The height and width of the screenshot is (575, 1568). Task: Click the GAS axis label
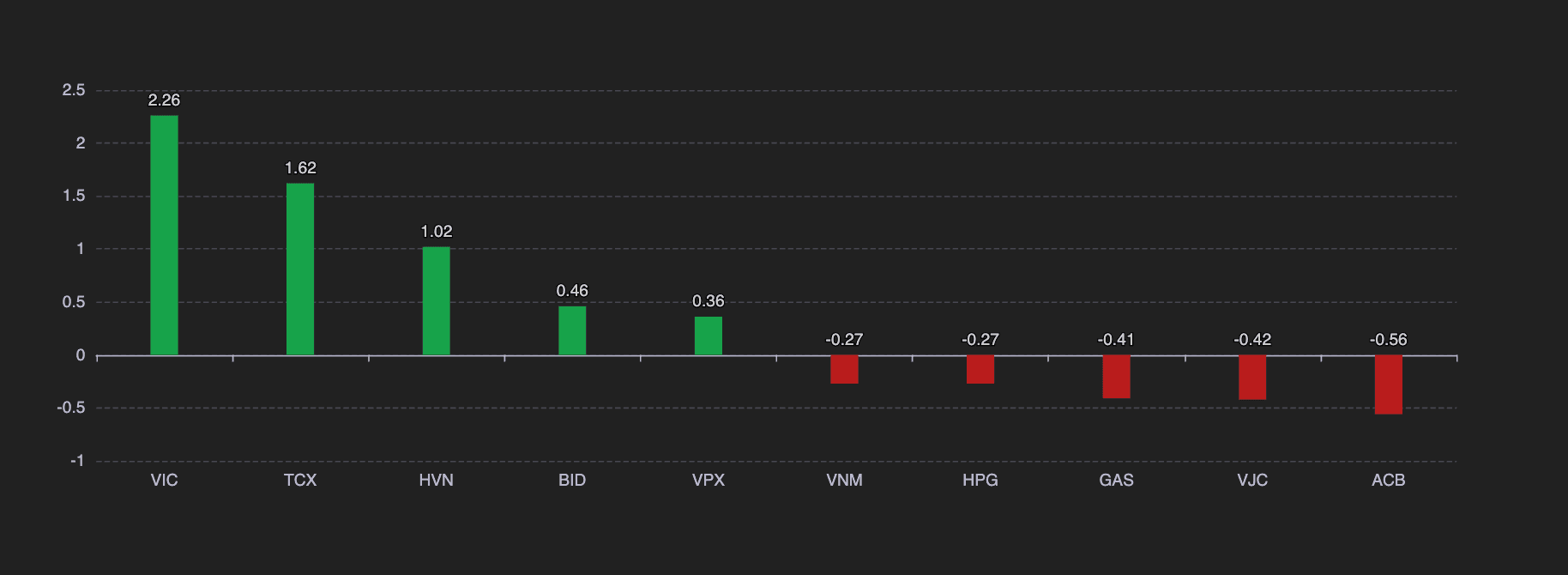pos(1116,481)
